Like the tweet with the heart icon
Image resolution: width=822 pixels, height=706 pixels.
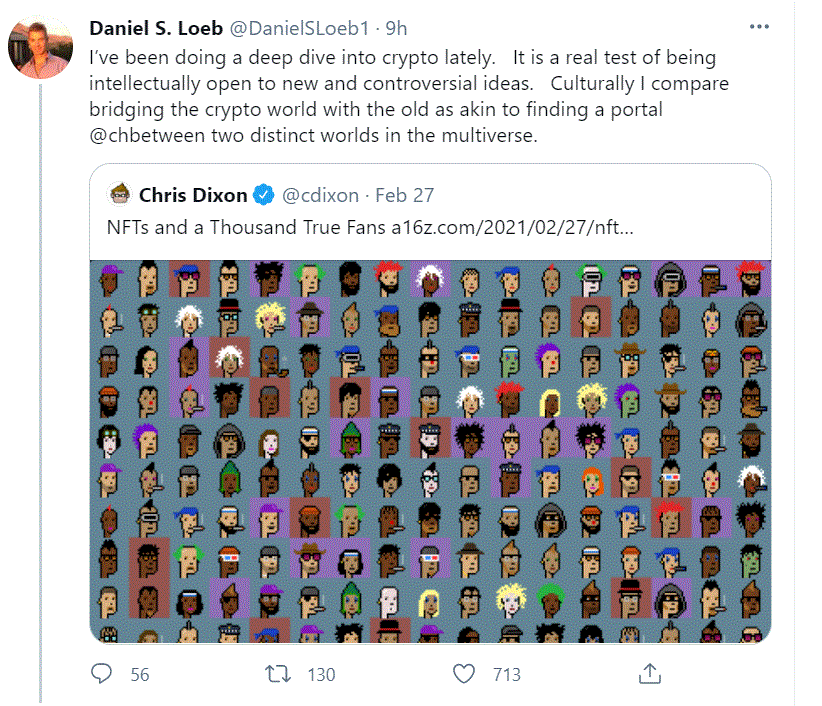click(x=464, y=674)
